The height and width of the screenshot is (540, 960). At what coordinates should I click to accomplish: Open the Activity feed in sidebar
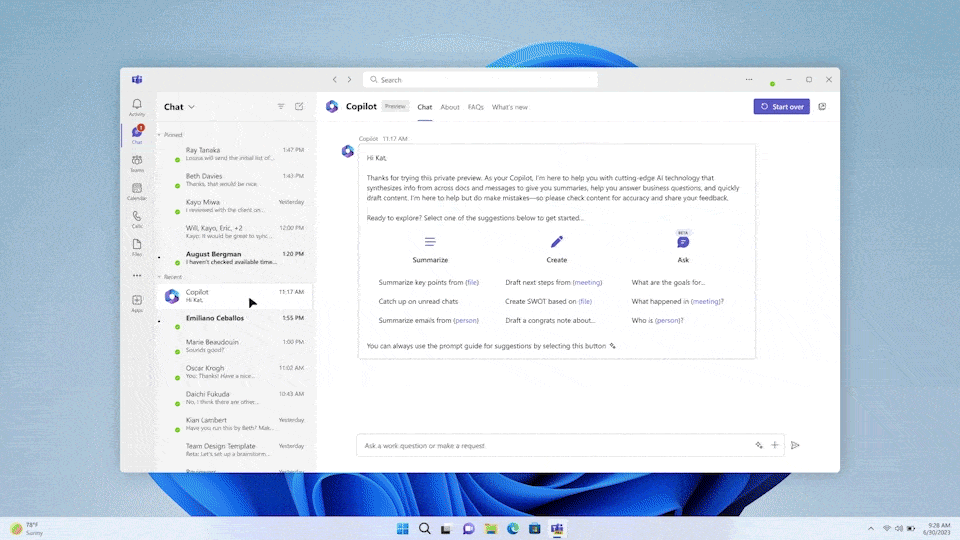coord(137,106)
